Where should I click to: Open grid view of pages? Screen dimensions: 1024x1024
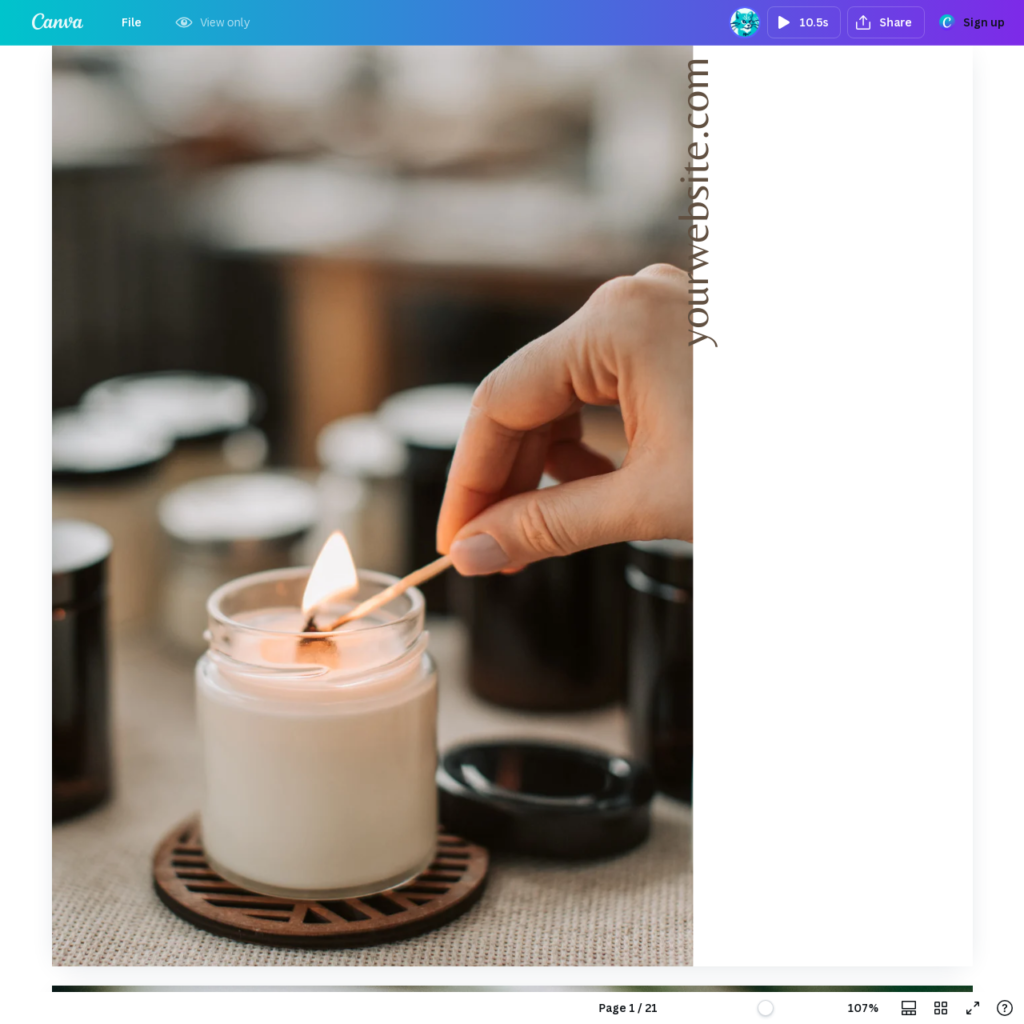940,1008
